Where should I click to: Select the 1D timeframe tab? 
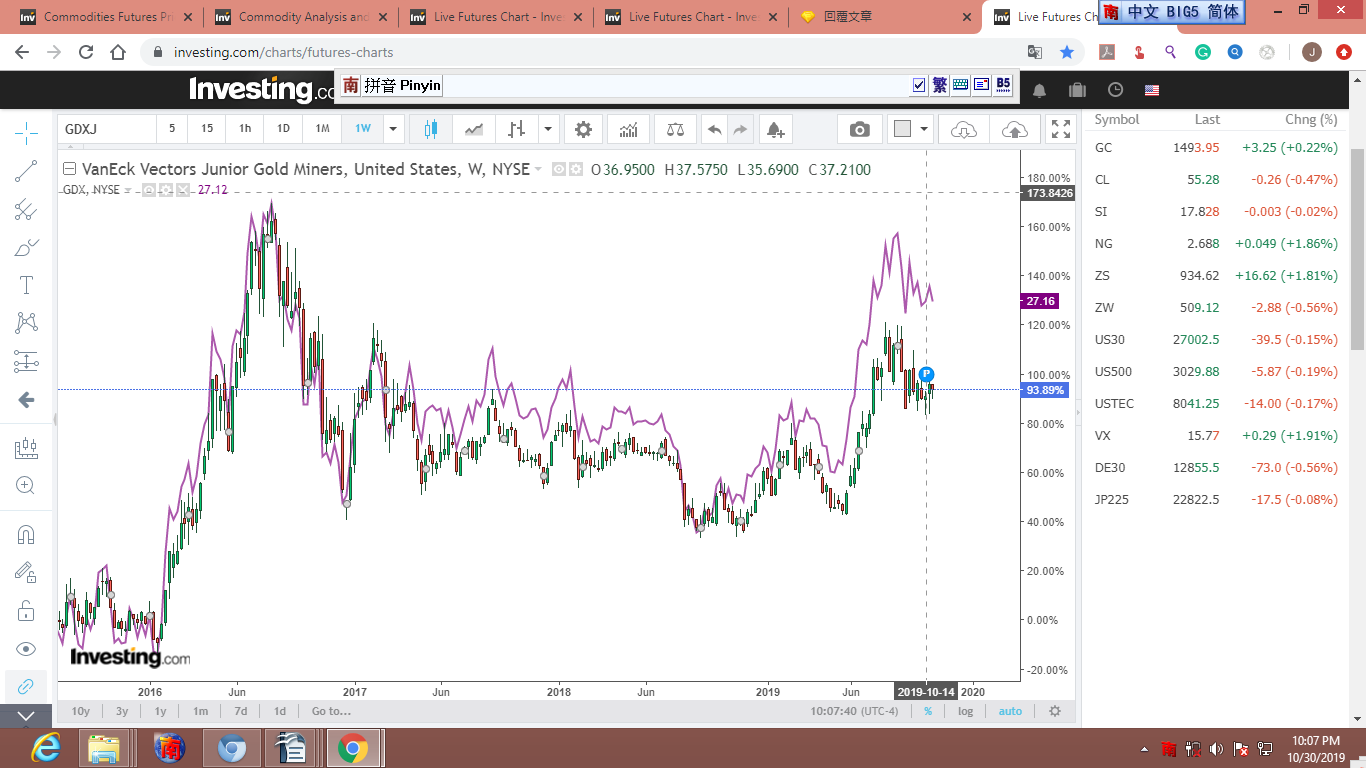click(x=283, y=129)
